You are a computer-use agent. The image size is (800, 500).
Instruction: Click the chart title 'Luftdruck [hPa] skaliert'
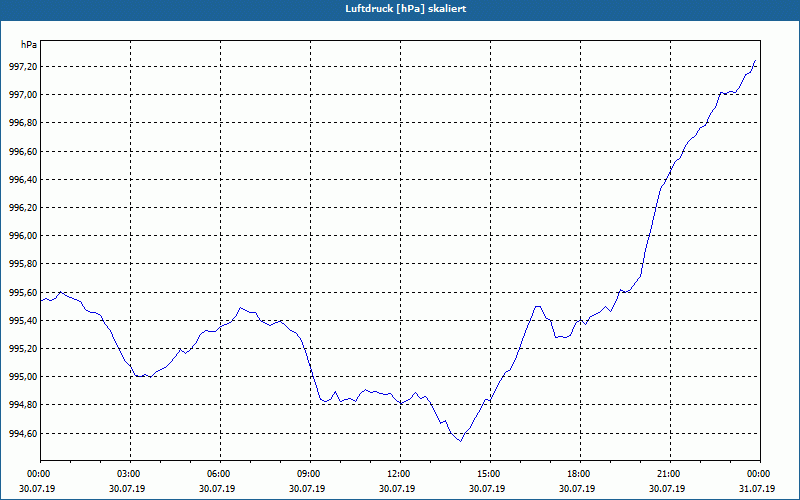(x=406, y=9)
